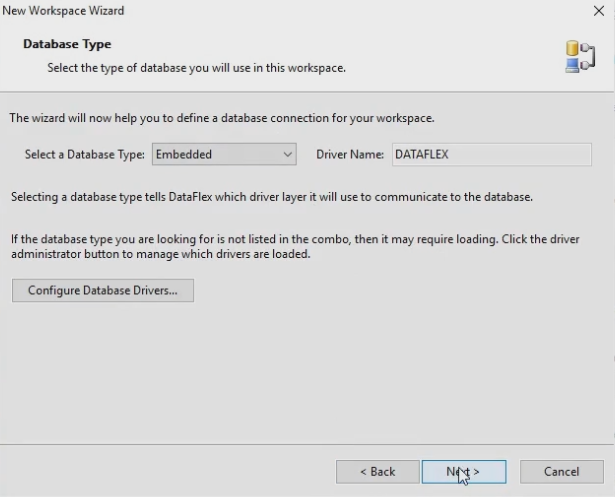Close the New Workspace Wizard window
The image size is (615, 497).
598,11
